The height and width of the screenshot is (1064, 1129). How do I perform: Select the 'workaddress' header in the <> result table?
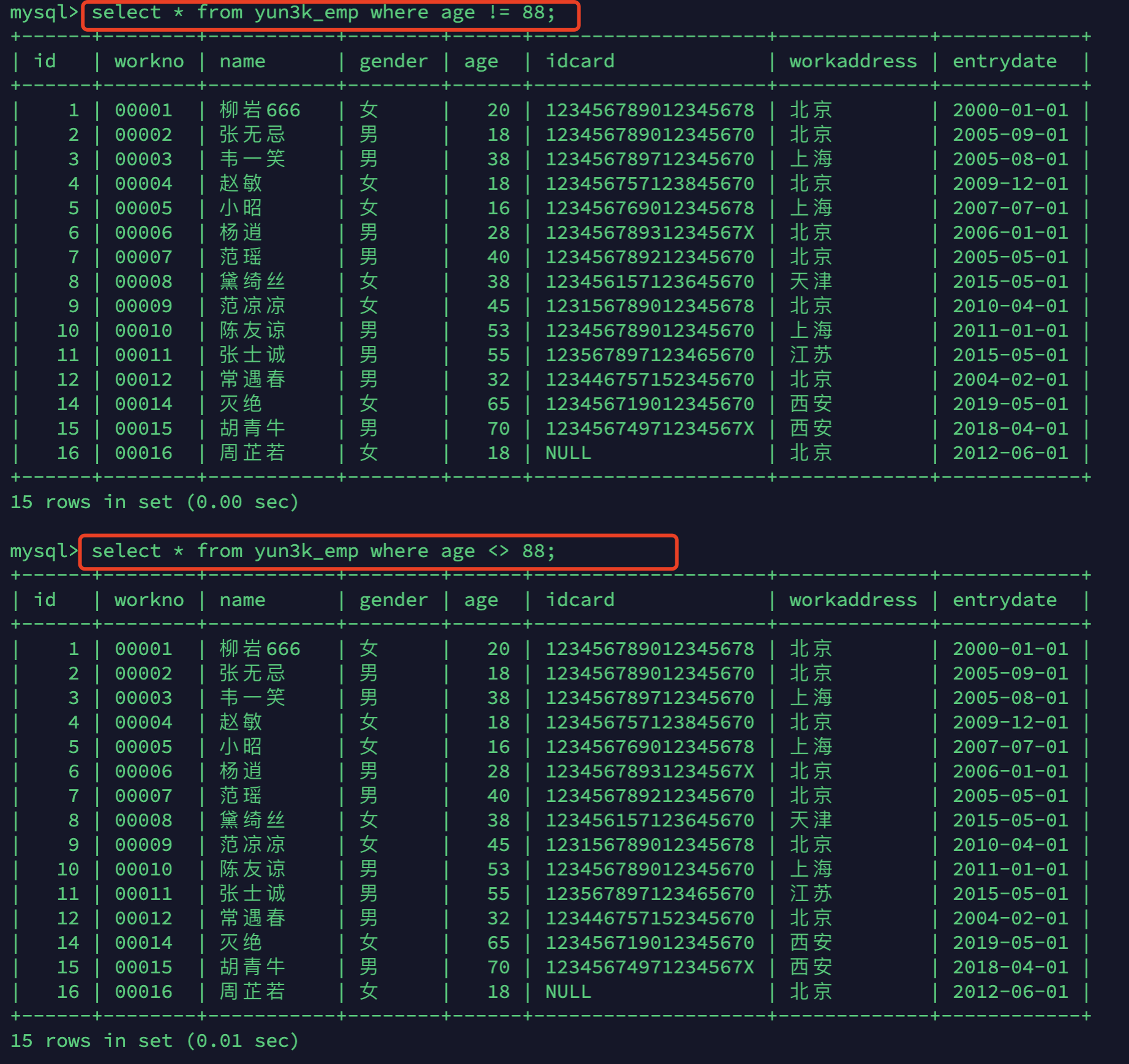pos(853,600)
